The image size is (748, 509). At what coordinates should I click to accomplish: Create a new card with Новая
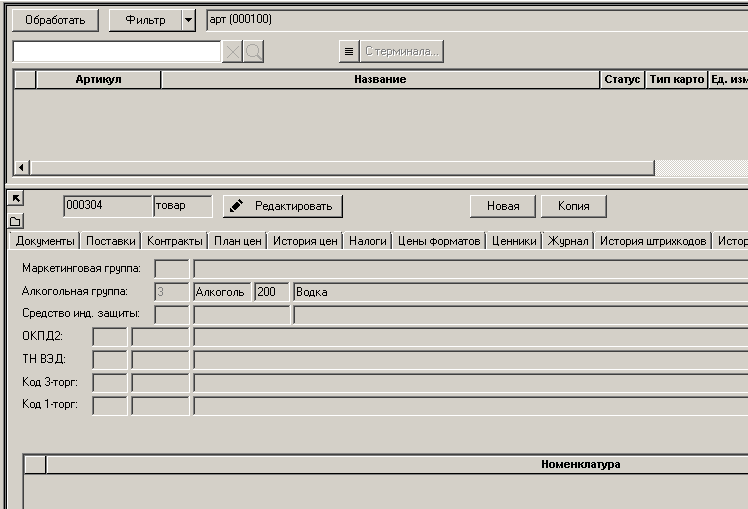(503, 206)
